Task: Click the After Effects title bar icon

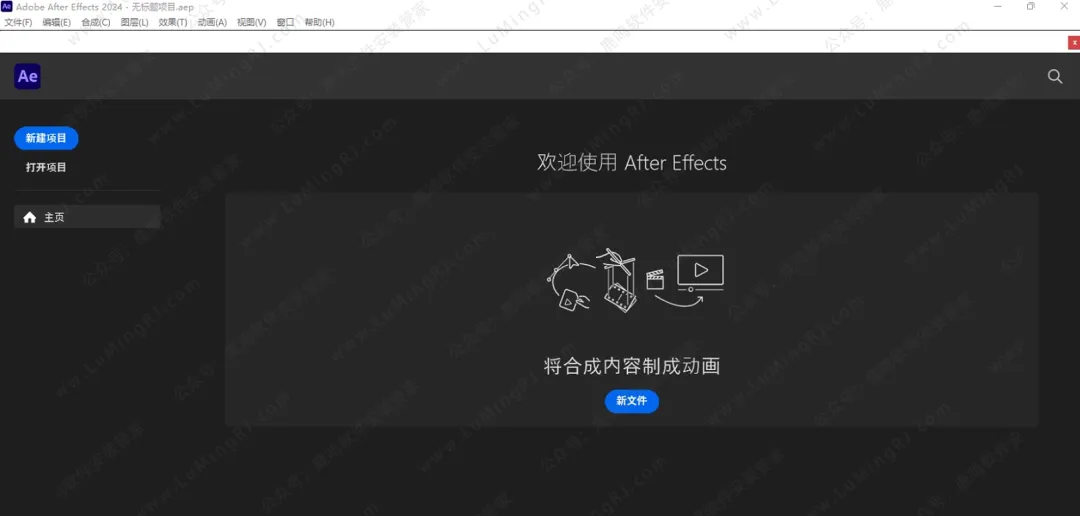Action: (7, 6)
